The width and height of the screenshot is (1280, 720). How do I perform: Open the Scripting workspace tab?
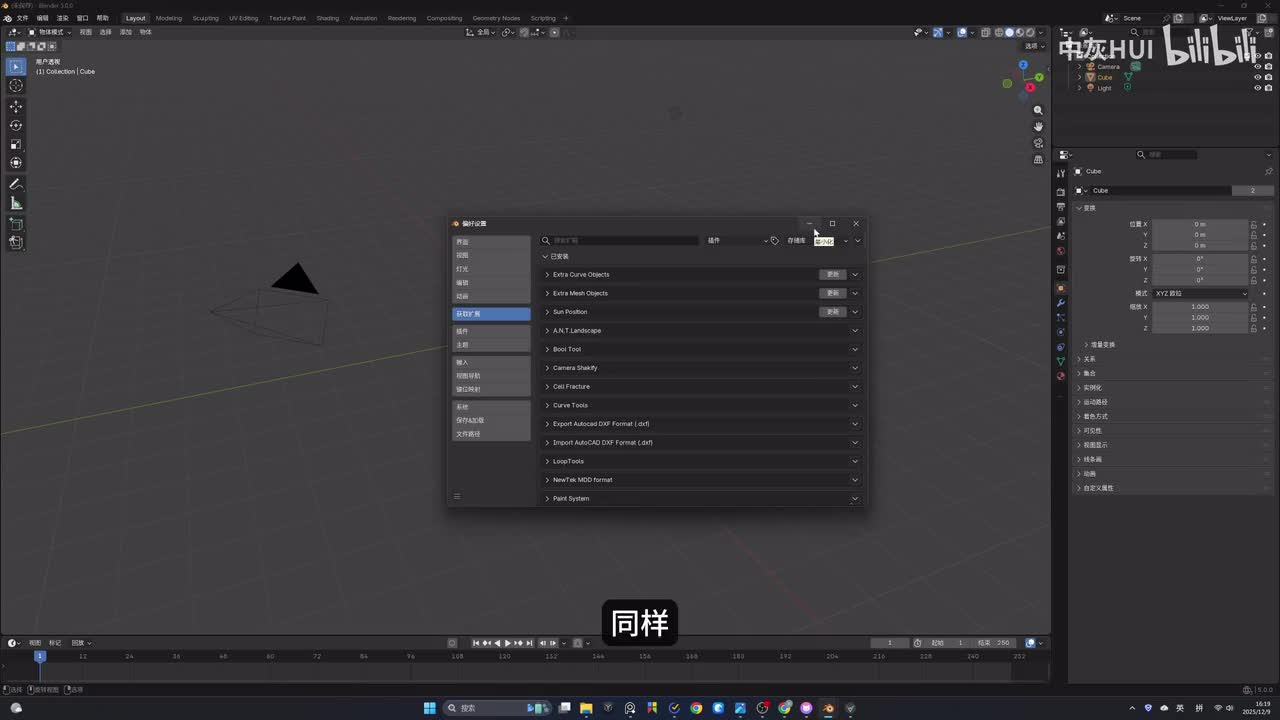point(543,18)
